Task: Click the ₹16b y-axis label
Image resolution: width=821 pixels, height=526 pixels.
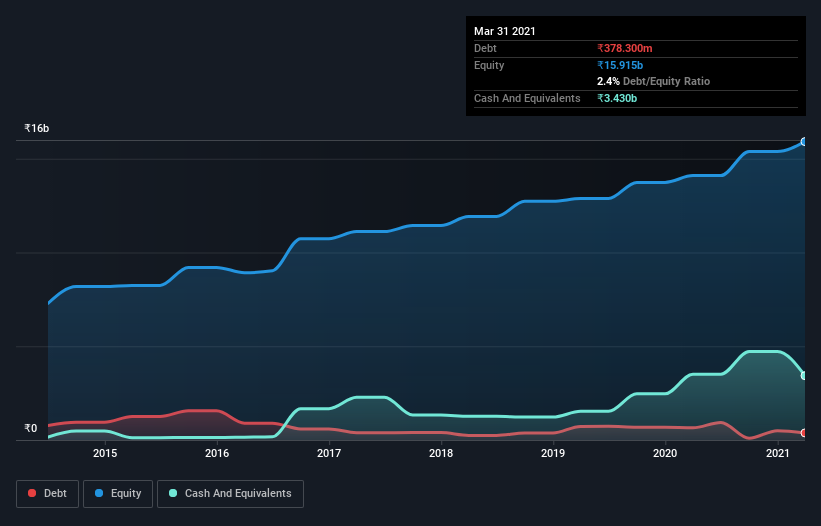Action: point(37,128)
